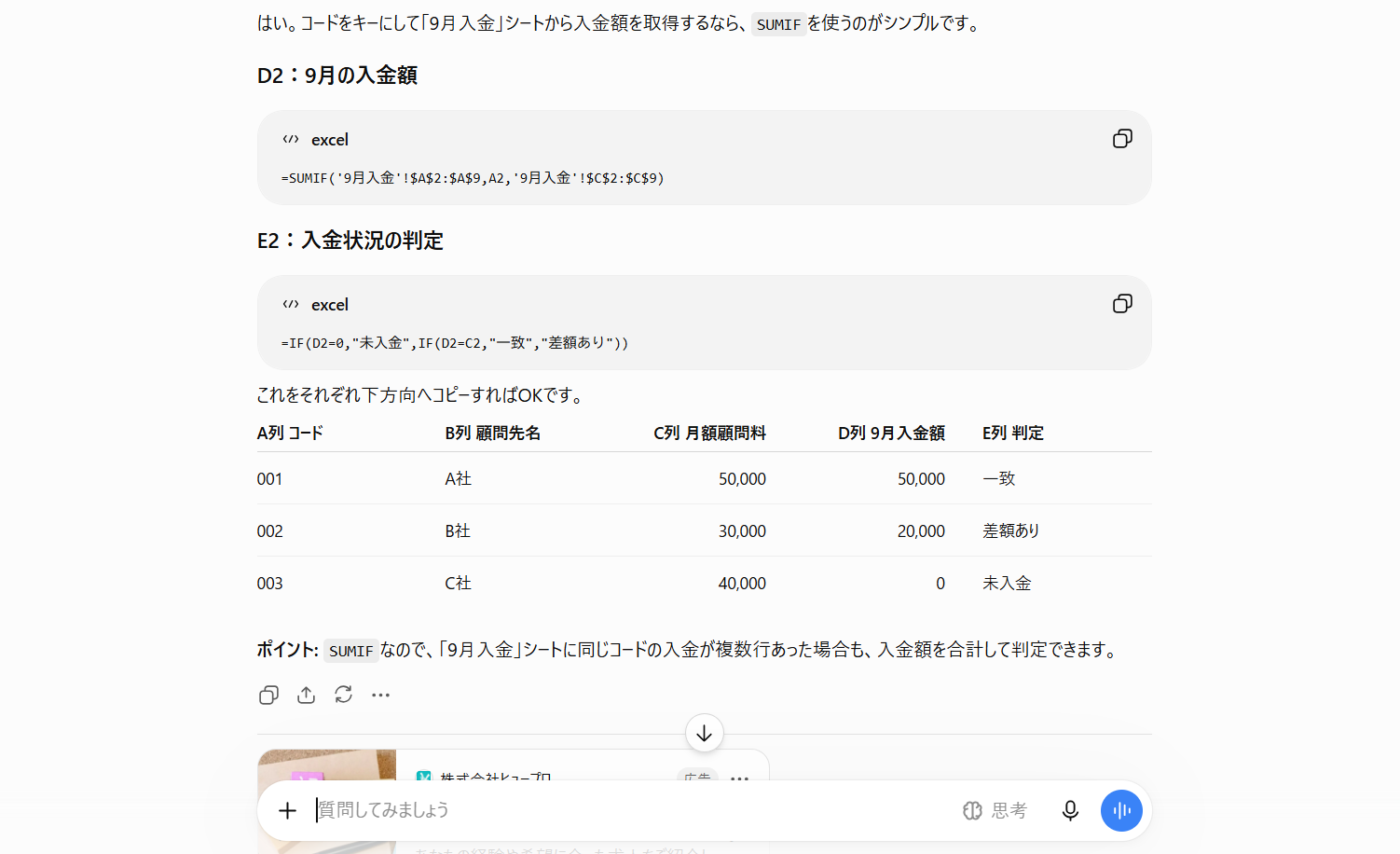Share the response with the share icon
Screen dimensions: 1400x854
[306, 695]
